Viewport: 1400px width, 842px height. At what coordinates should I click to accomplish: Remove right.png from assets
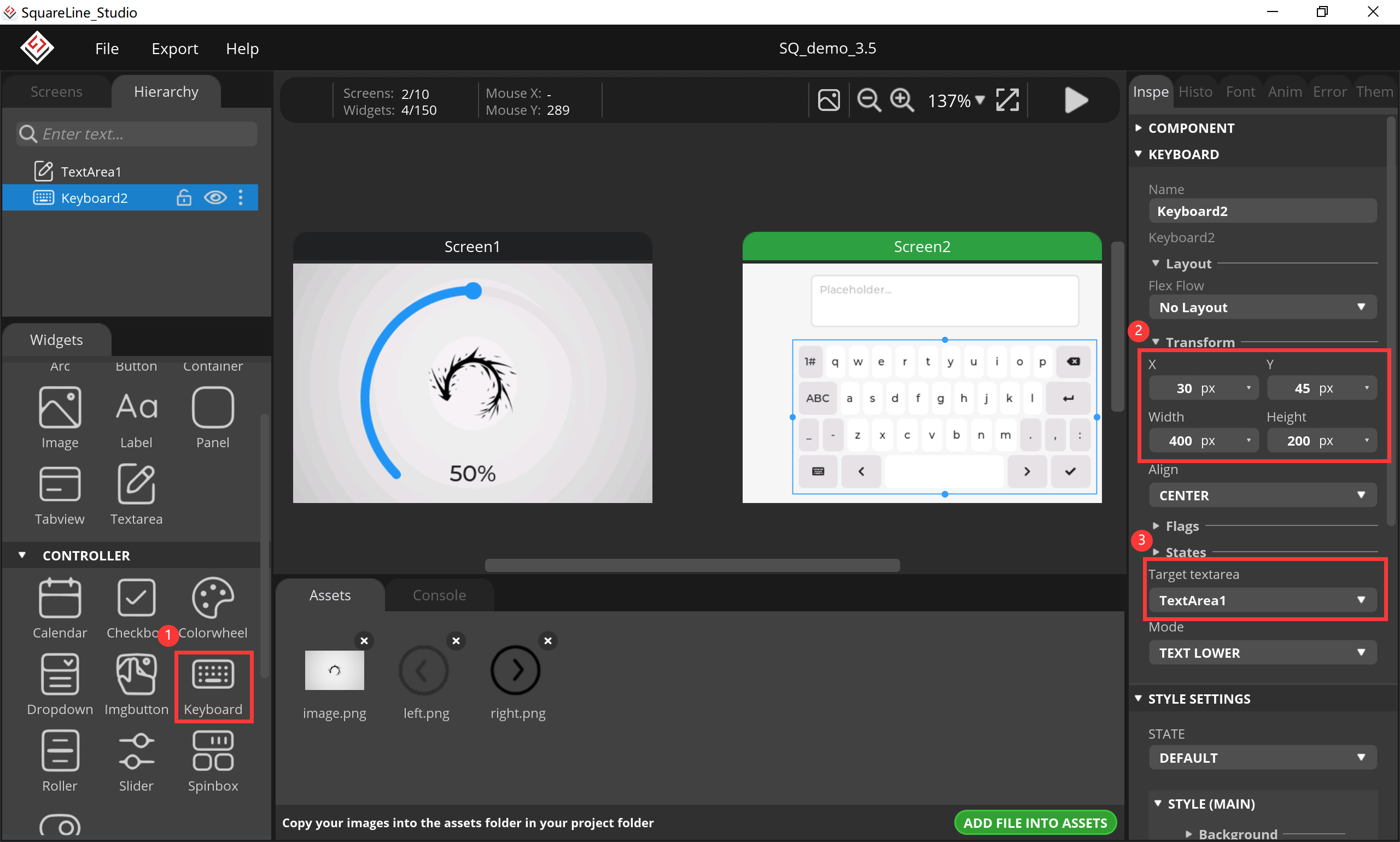pyautogui.click(x=547, y=641)
